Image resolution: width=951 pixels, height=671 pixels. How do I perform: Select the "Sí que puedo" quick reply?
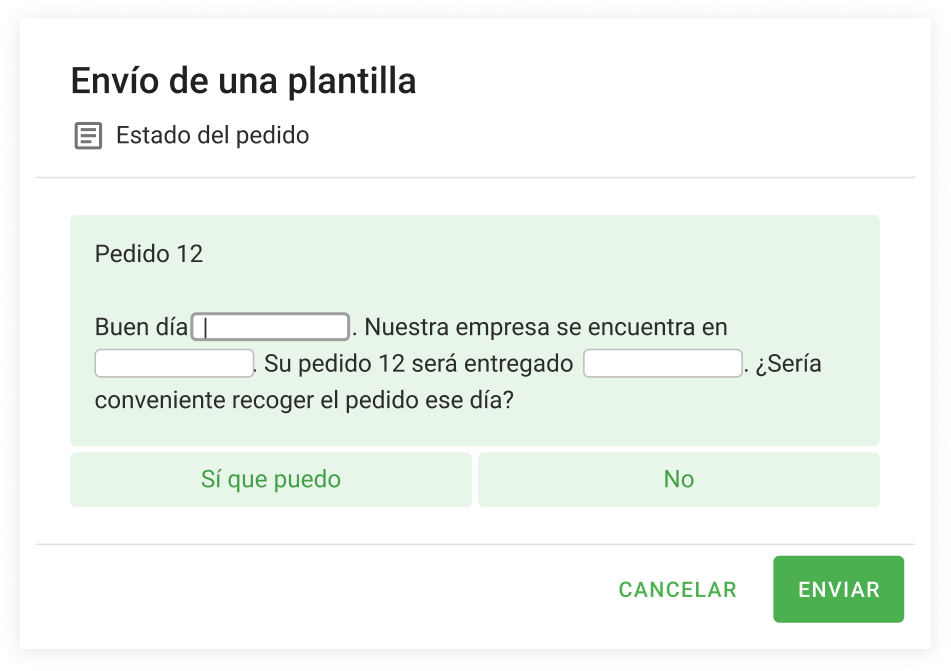[270, 480]
